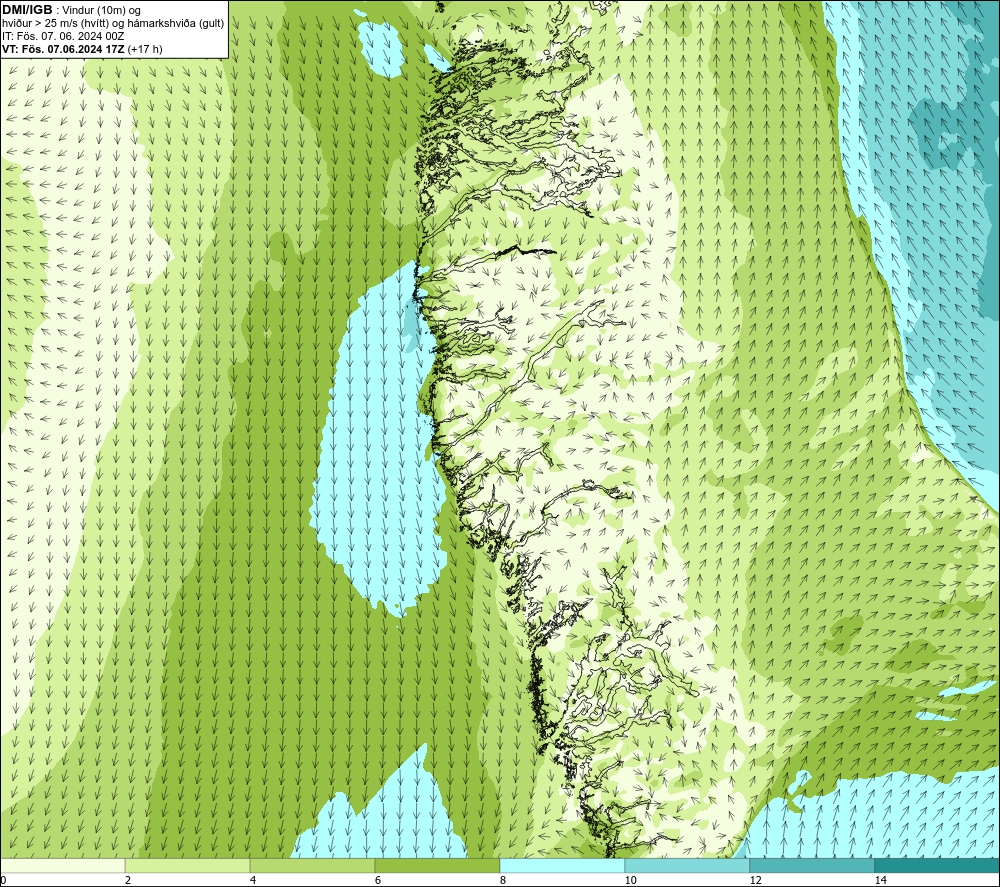
Task: Click the turquoise 10–12 legend segment
Action: click(x=688, y=866)
